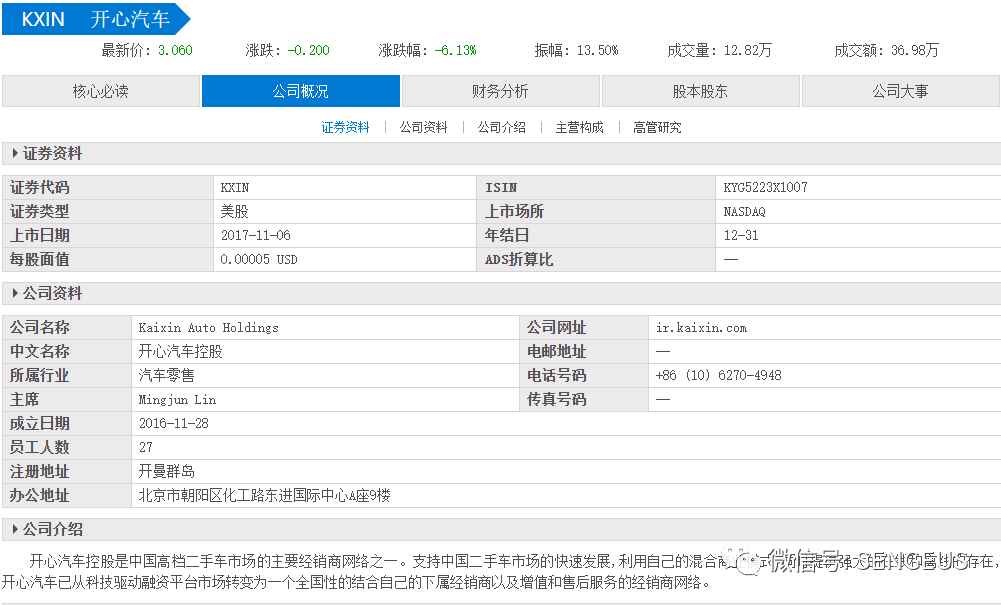This screenshot has height=605, width=1001.
Task: Click the 公司网址 label cell
Action: point(584,328)
